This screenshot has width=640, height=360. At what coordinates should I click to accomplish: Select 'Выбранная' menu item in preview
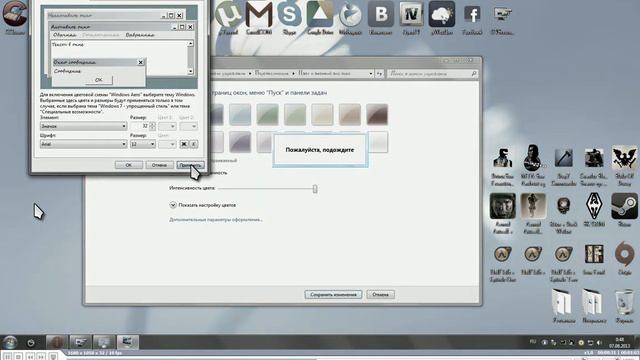pyautogui.click(x=140, y=35)
